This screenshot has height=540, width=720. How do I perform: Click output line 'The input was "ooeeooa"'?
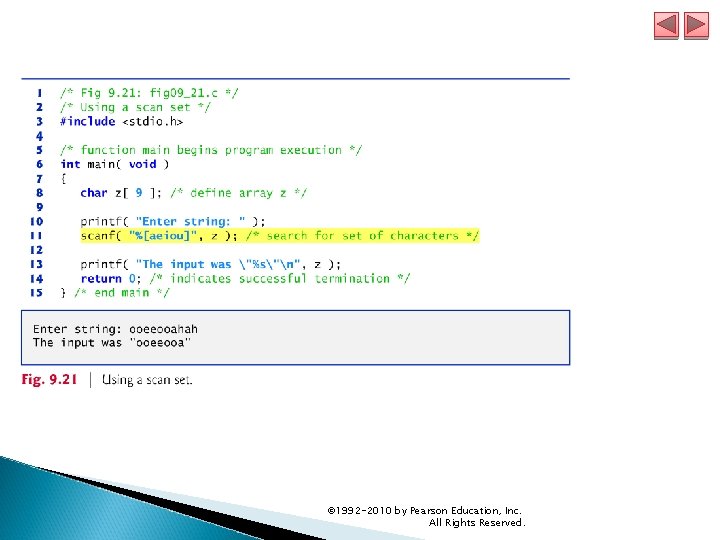(x=112, y=343)
